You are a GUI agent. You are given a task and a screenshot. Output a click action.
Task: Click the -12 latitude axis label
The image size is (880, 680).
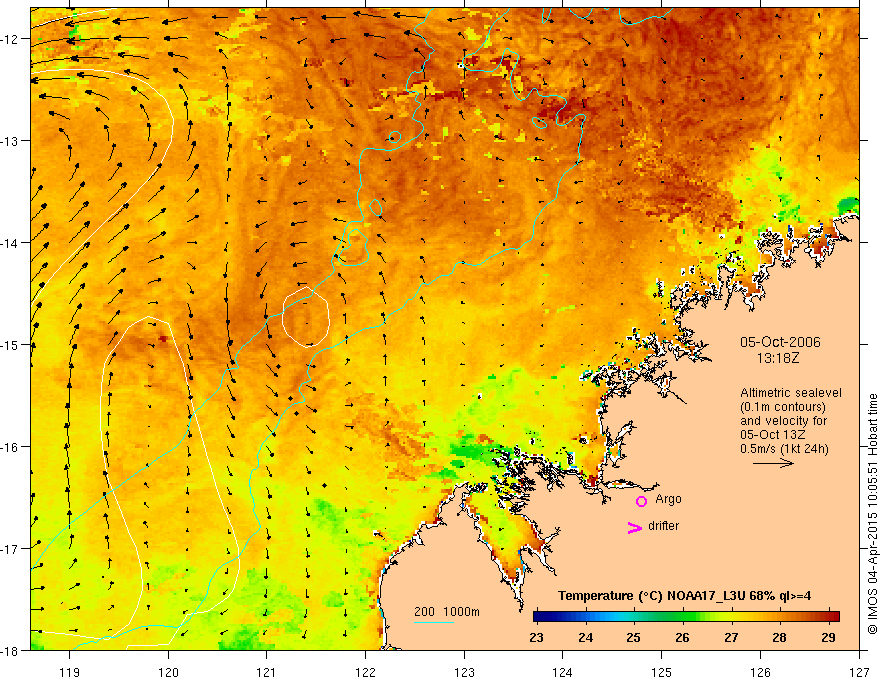(x=11, y=39)
